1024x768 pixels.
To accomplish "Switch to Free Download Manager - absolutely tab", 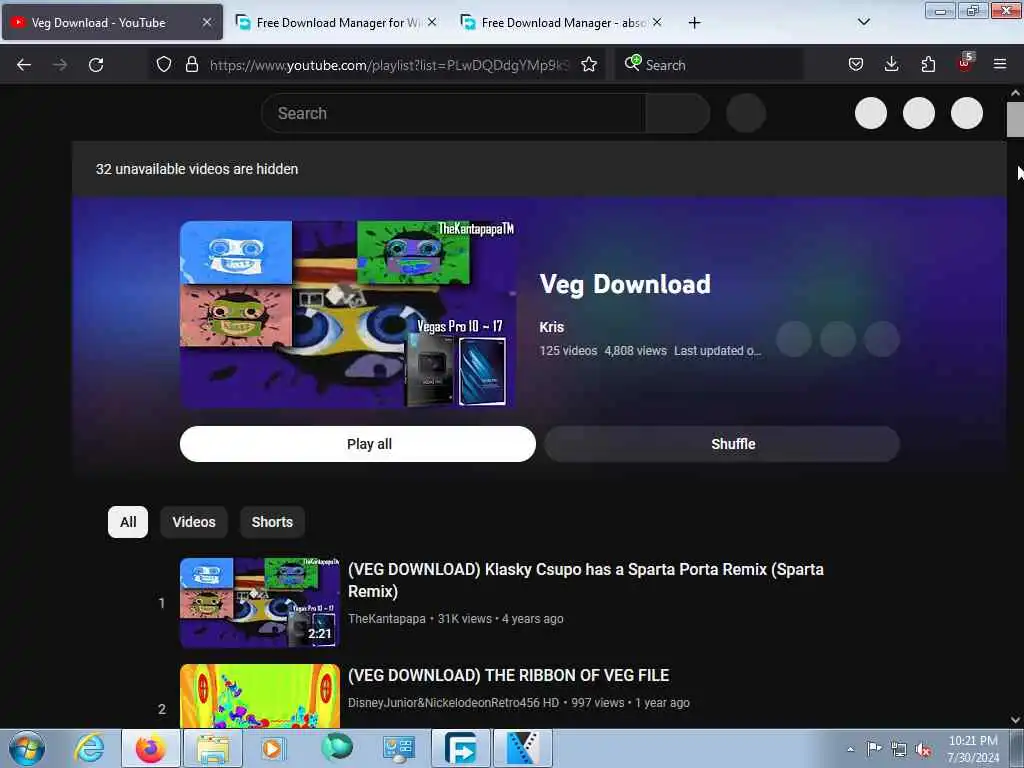I will 562,22.
